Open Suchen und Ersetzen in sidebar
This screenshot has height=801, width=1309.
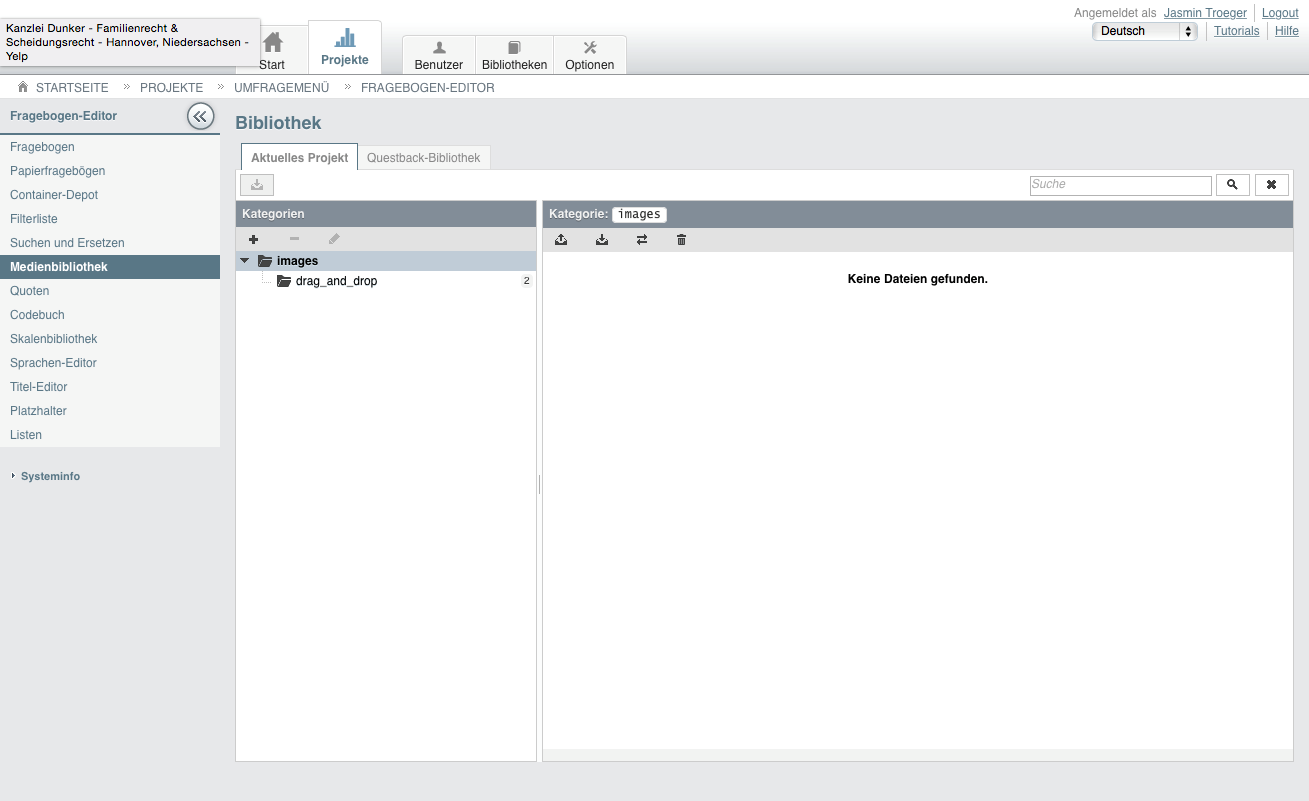click(x=110, y=243)
